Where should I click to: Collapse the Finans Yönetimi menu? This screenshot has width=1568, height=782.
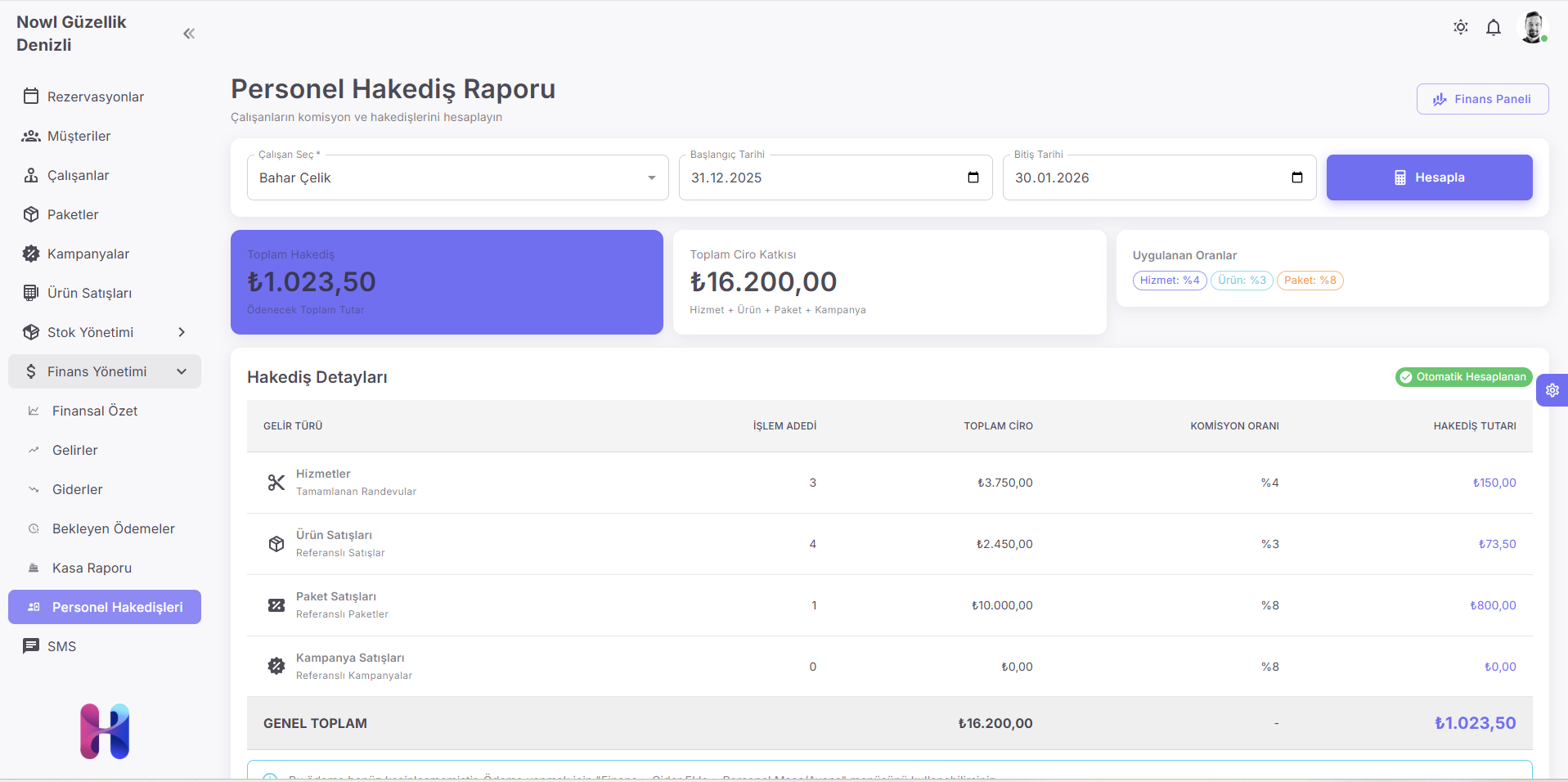pos(182,371)
